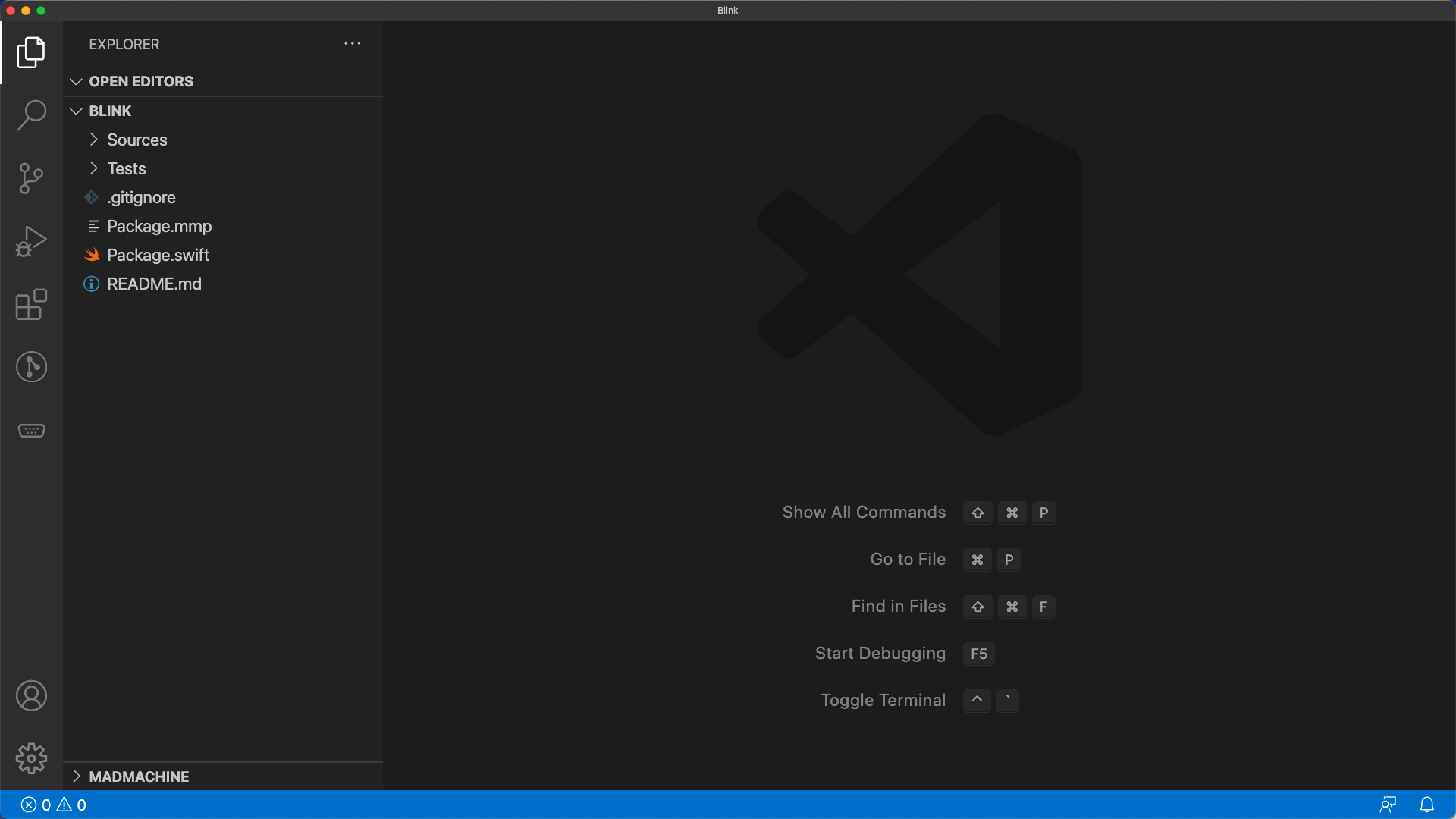Image resolution: width=1456 pixels, height=819 pixels.
Task: Click the lines icon beside Package.mmp
Action: (93, 227)
